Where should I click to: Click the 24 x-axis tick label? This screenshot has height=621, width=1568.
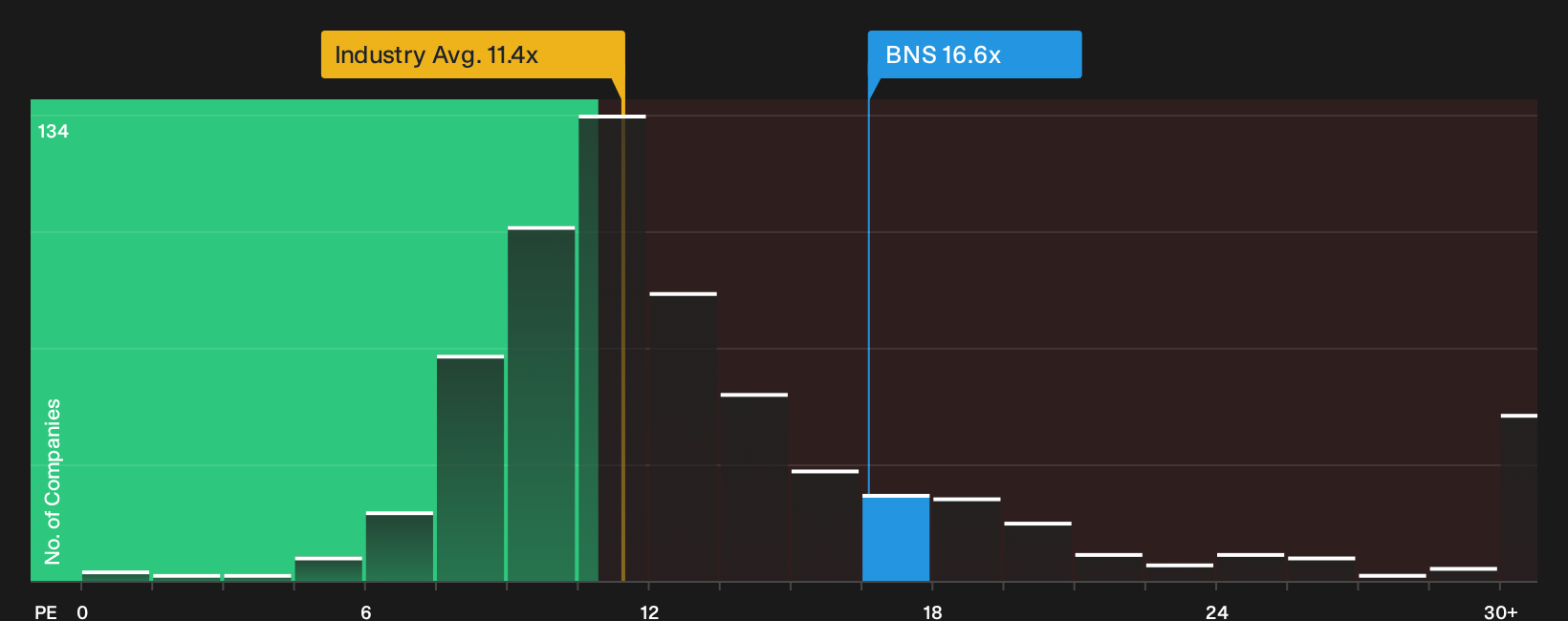pos(1216,611)
